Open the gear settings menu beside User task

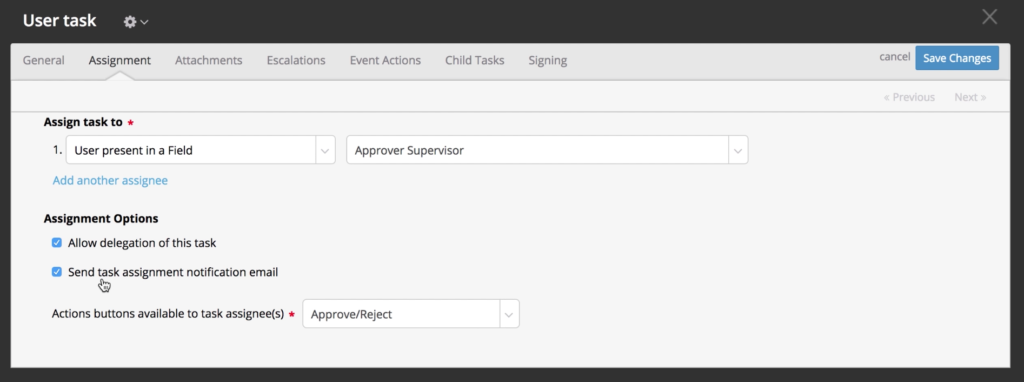click(136, 22)
